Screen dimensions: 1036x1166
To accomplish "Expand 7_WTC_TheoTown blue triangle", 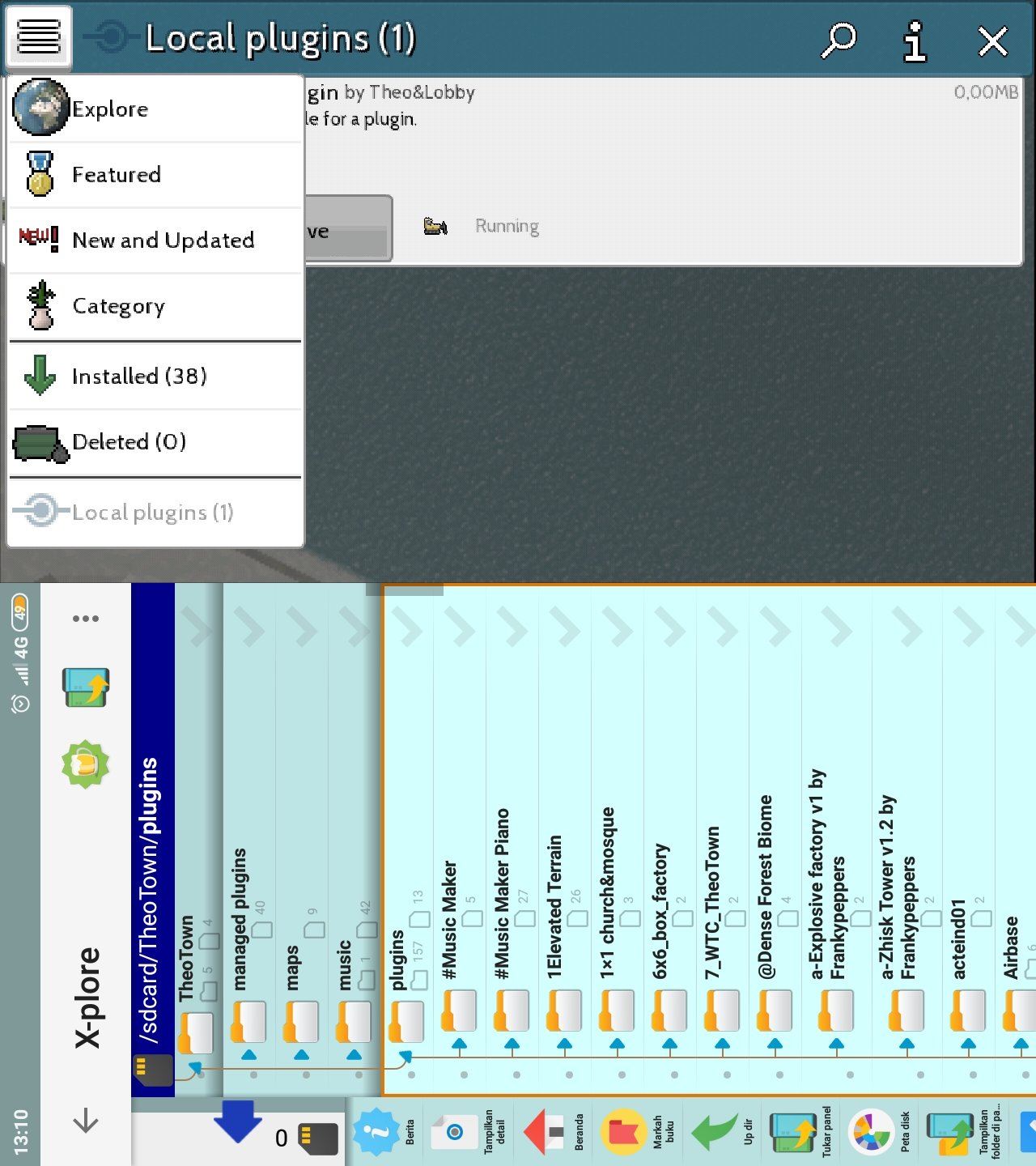I will [723, 1044].
